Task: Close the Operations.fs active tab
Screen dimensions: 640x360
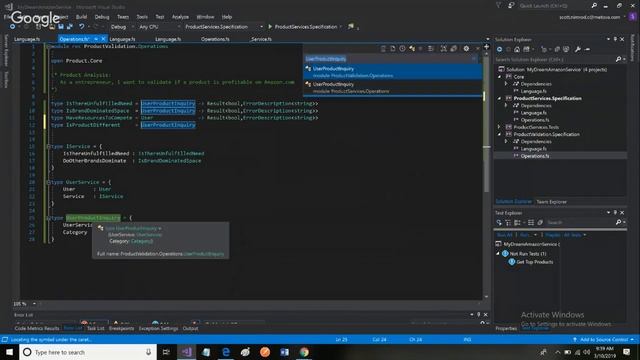Action: pos(103,39)
